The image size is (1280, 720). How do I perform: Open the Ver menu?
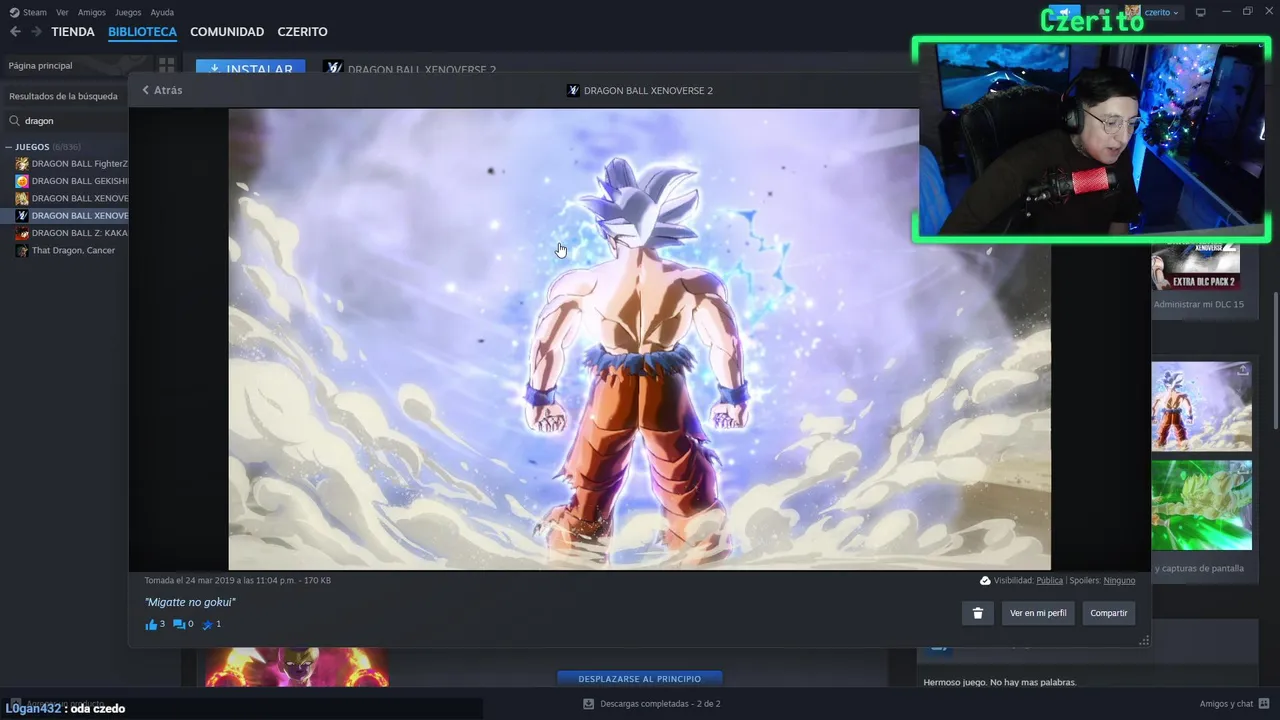[x=63, y=12]
